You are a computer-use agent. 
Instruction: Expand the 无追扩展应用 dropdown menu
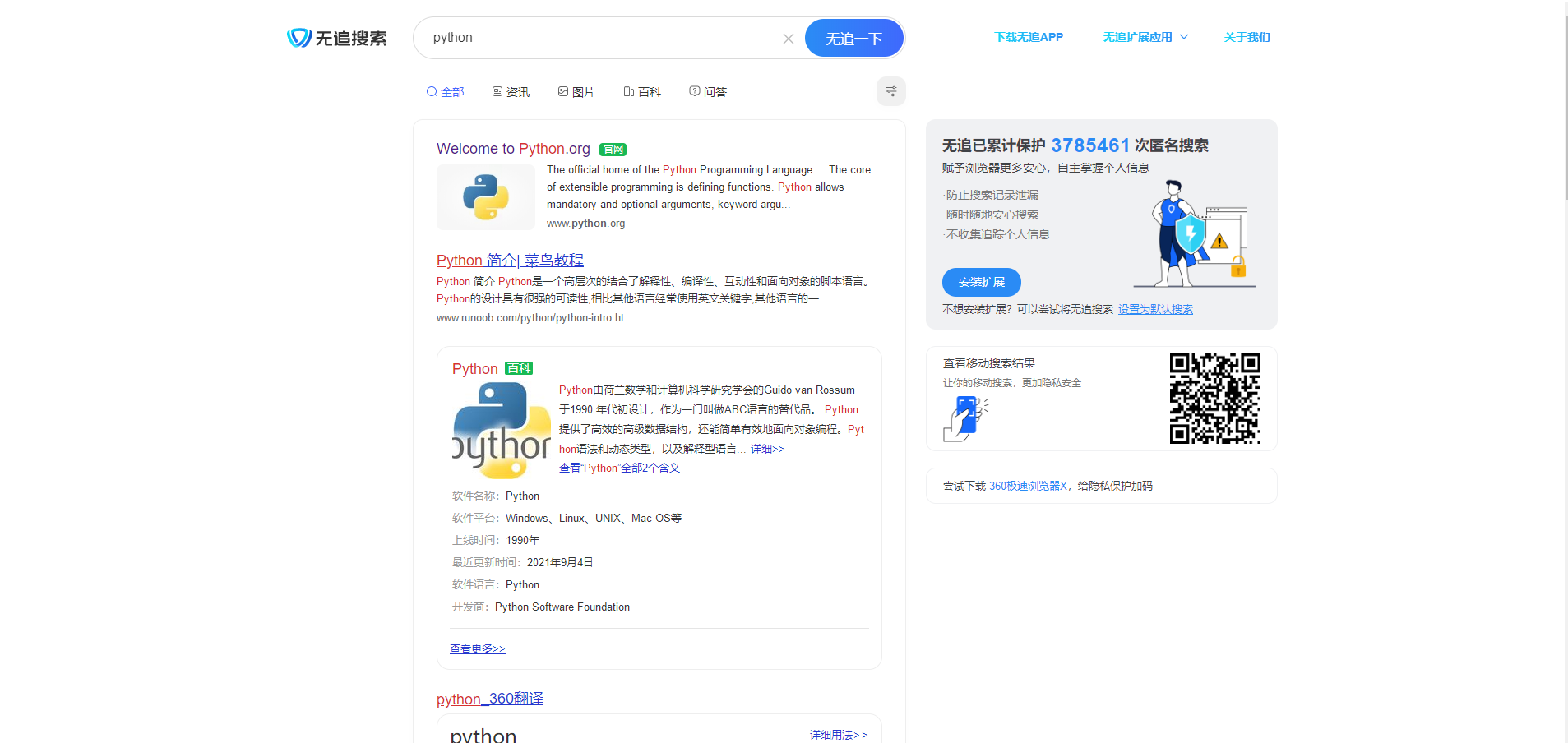1145,37
